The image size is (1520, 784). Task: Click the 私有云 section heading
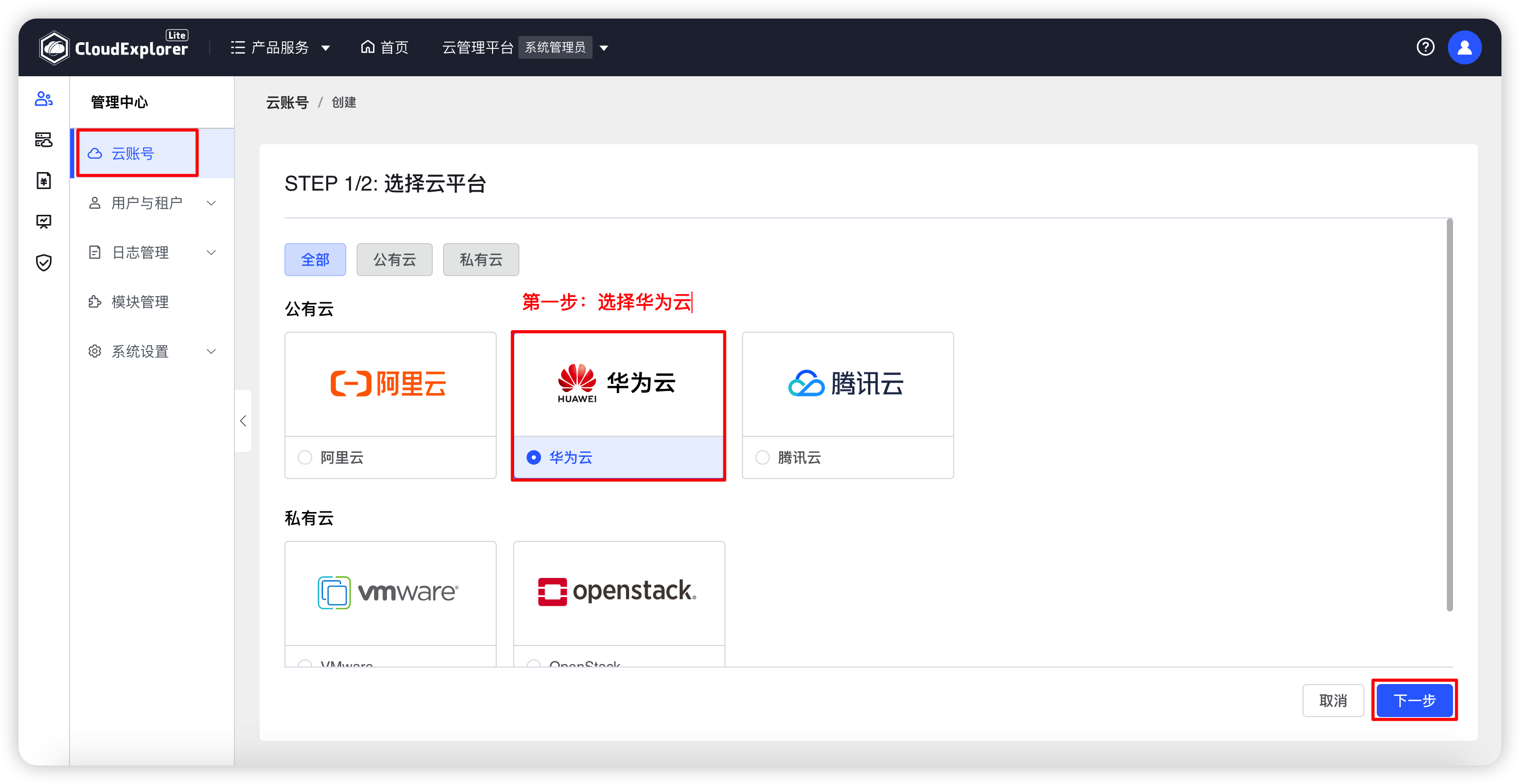click(309, 518)
